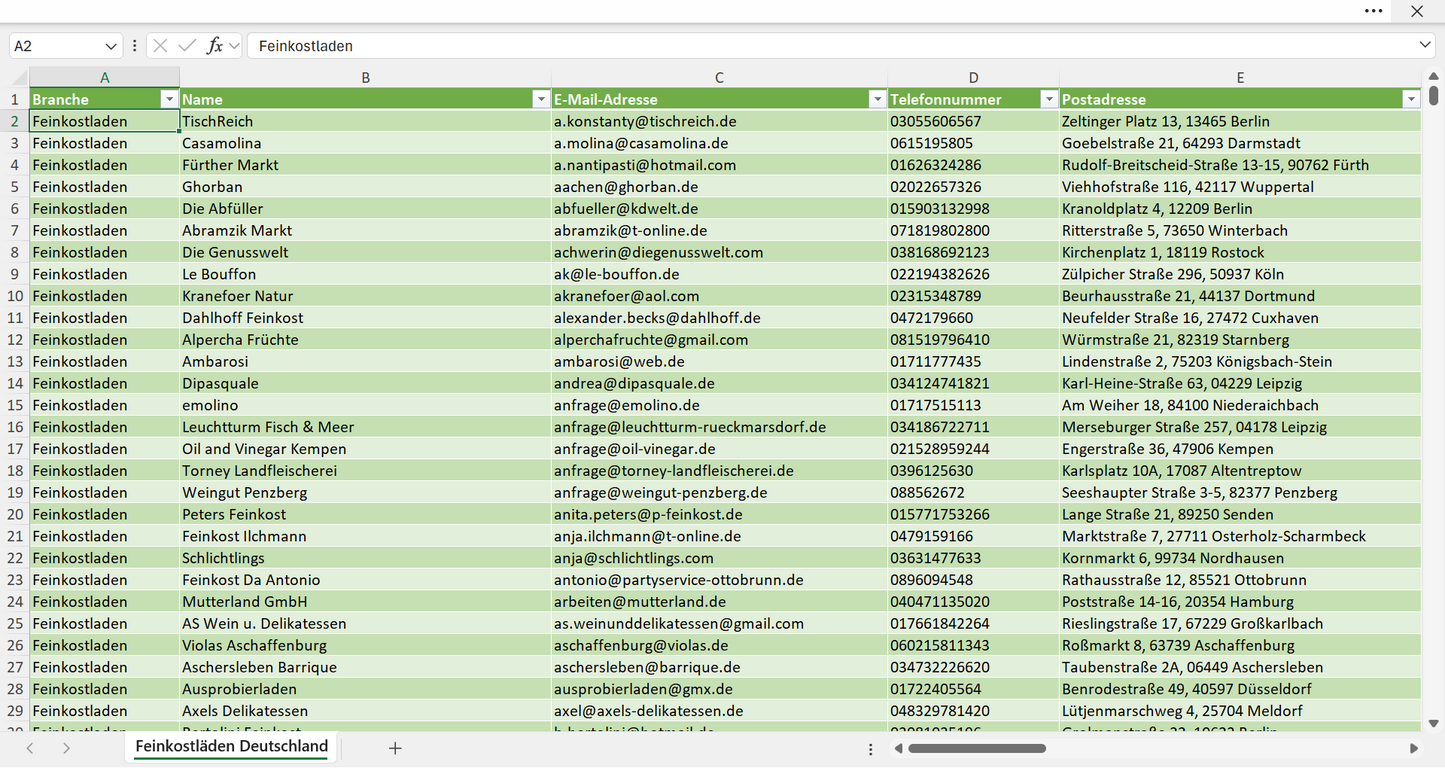Select all cells via the corner triangle
Image resolution: width=1445 pixels, height=768 pixels.
[x=19, y=78]
